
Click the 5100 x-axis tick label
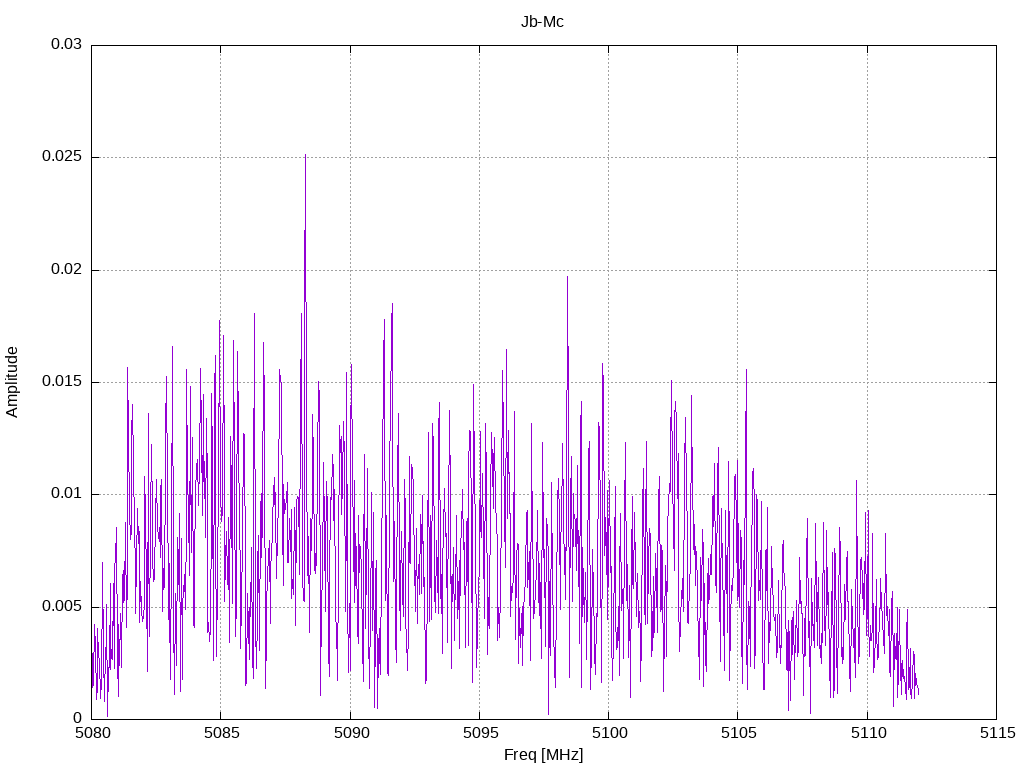[x=609, y=733]
